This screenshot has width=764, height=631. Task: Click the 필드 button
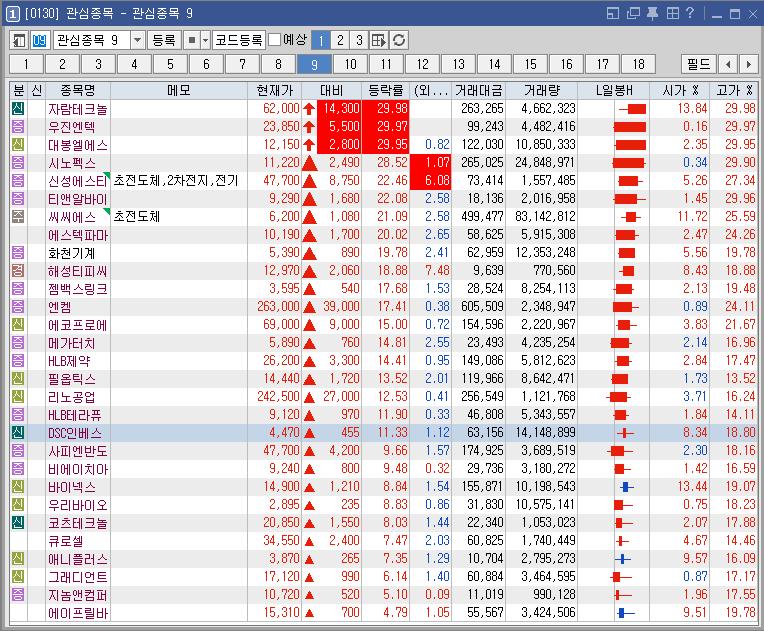click(x=699, y=64)
